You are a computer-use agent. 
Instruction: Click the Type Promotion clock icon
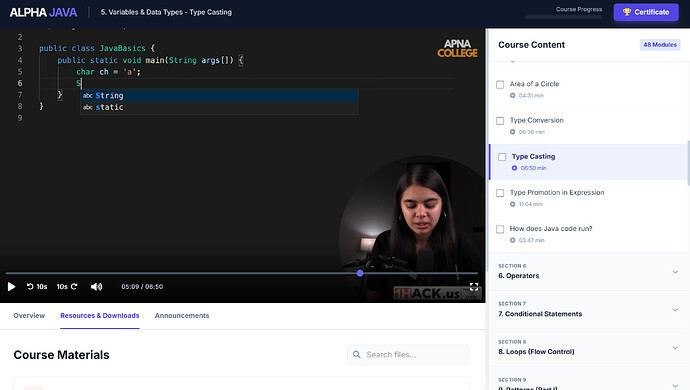tap(512, 204)
